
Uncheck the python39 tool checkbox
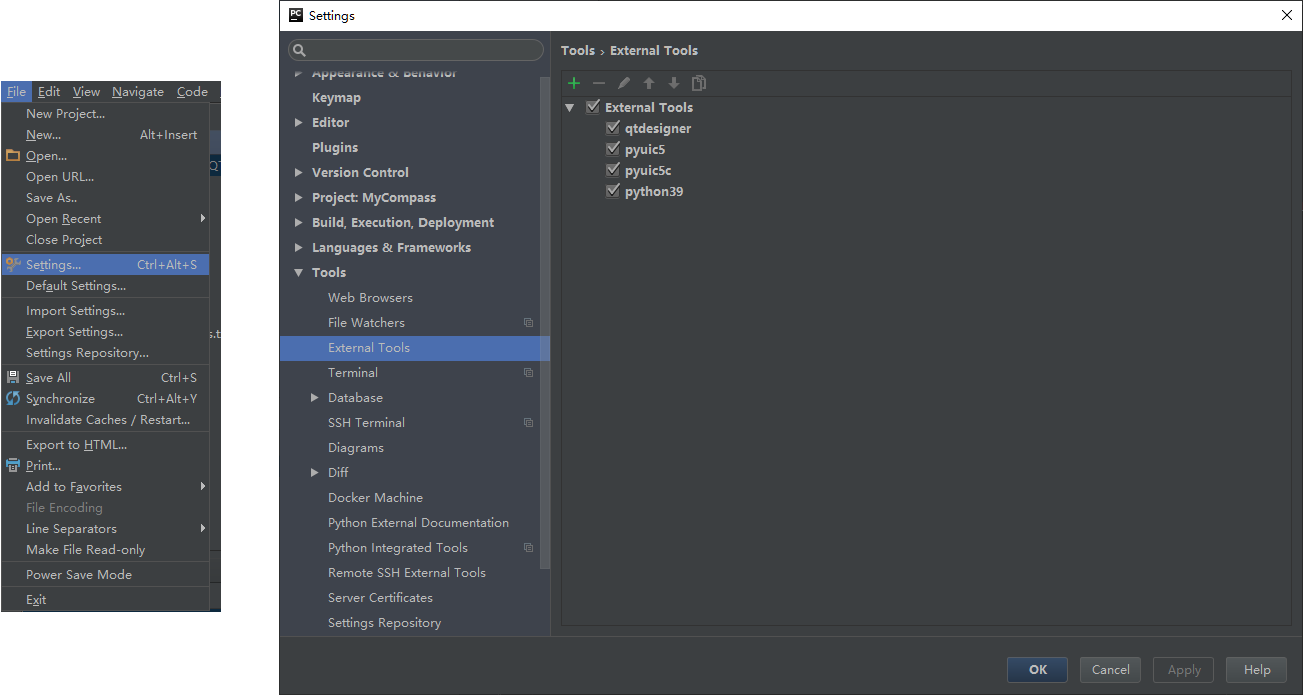613,191
